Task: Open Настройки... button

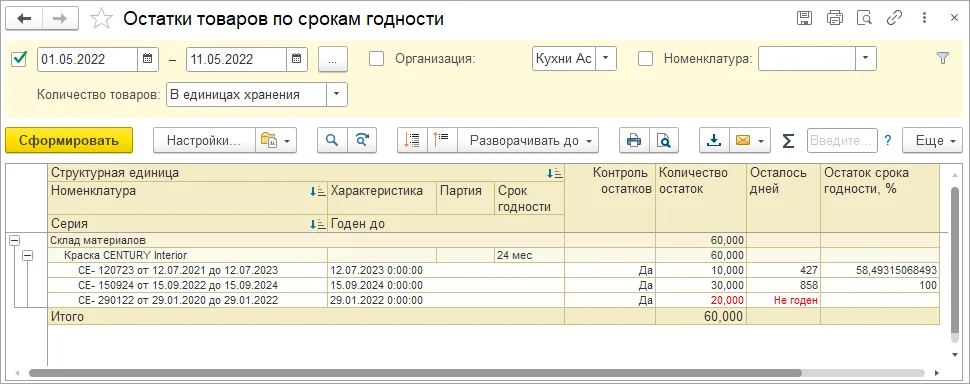Action: (204, 141)
